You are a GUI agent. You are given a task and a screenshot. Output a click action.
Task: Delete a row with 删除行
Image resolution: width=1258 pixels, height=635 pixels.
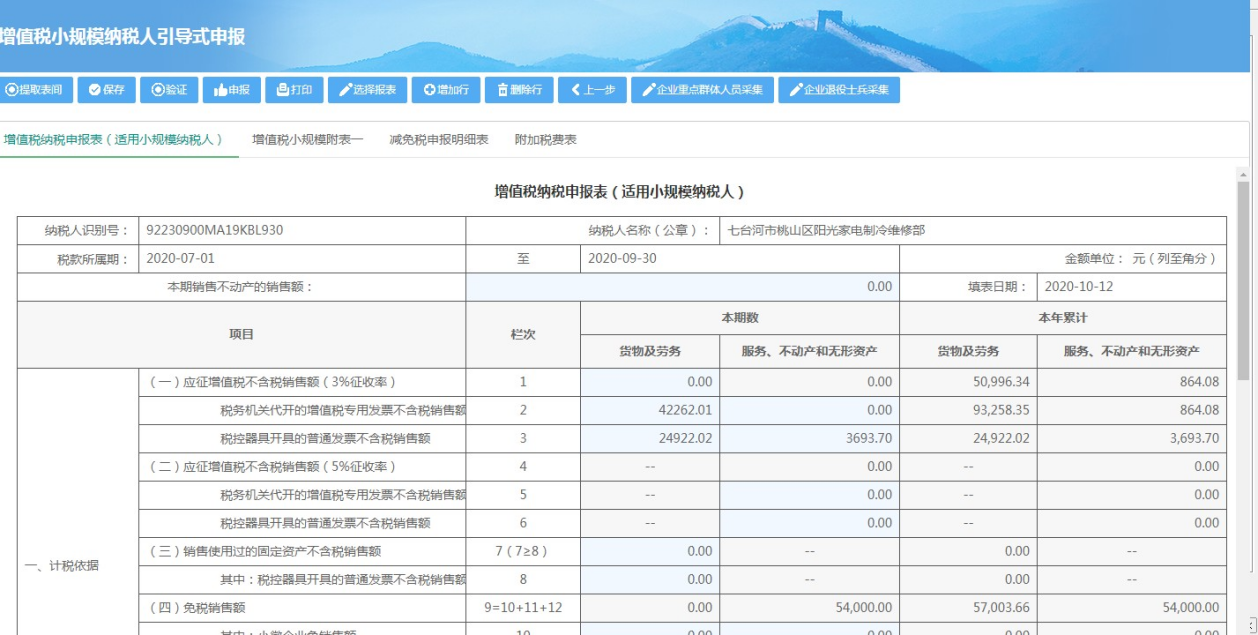click(x=518, y=90)
